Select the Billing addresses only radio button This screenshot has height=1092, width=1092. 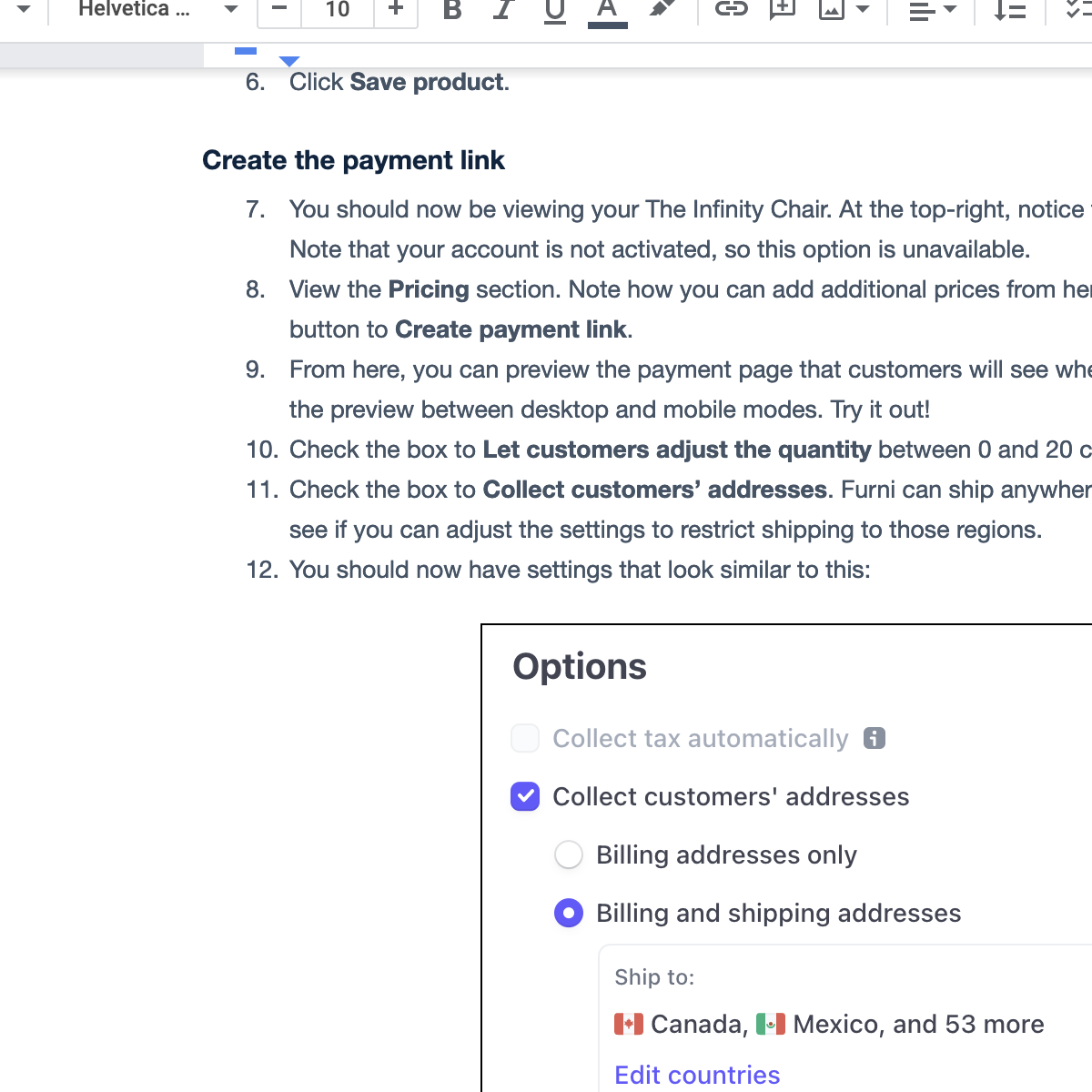coord(569,854)
